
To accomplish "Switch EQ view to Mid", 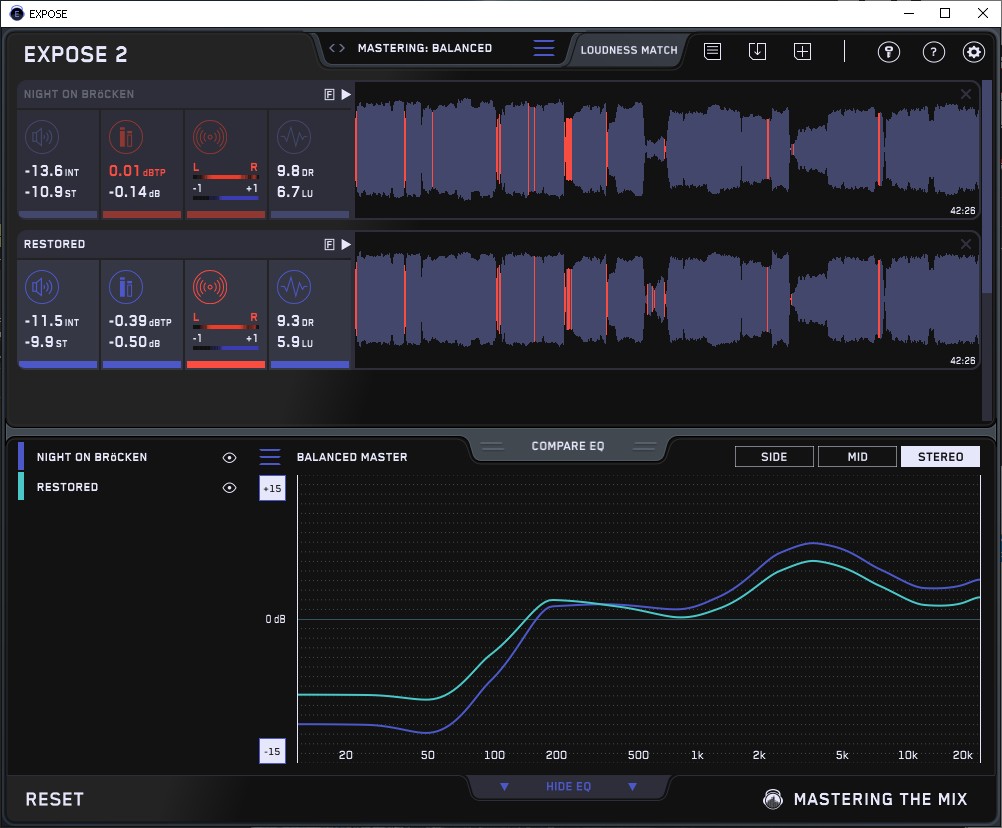I will point(858,457).
